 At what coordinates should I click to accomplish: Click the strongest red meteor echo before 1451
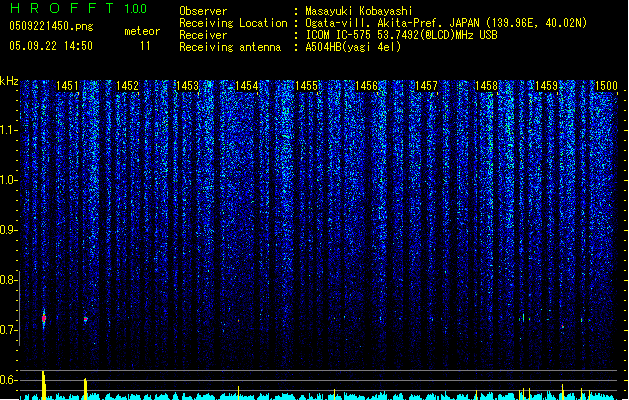44,319
